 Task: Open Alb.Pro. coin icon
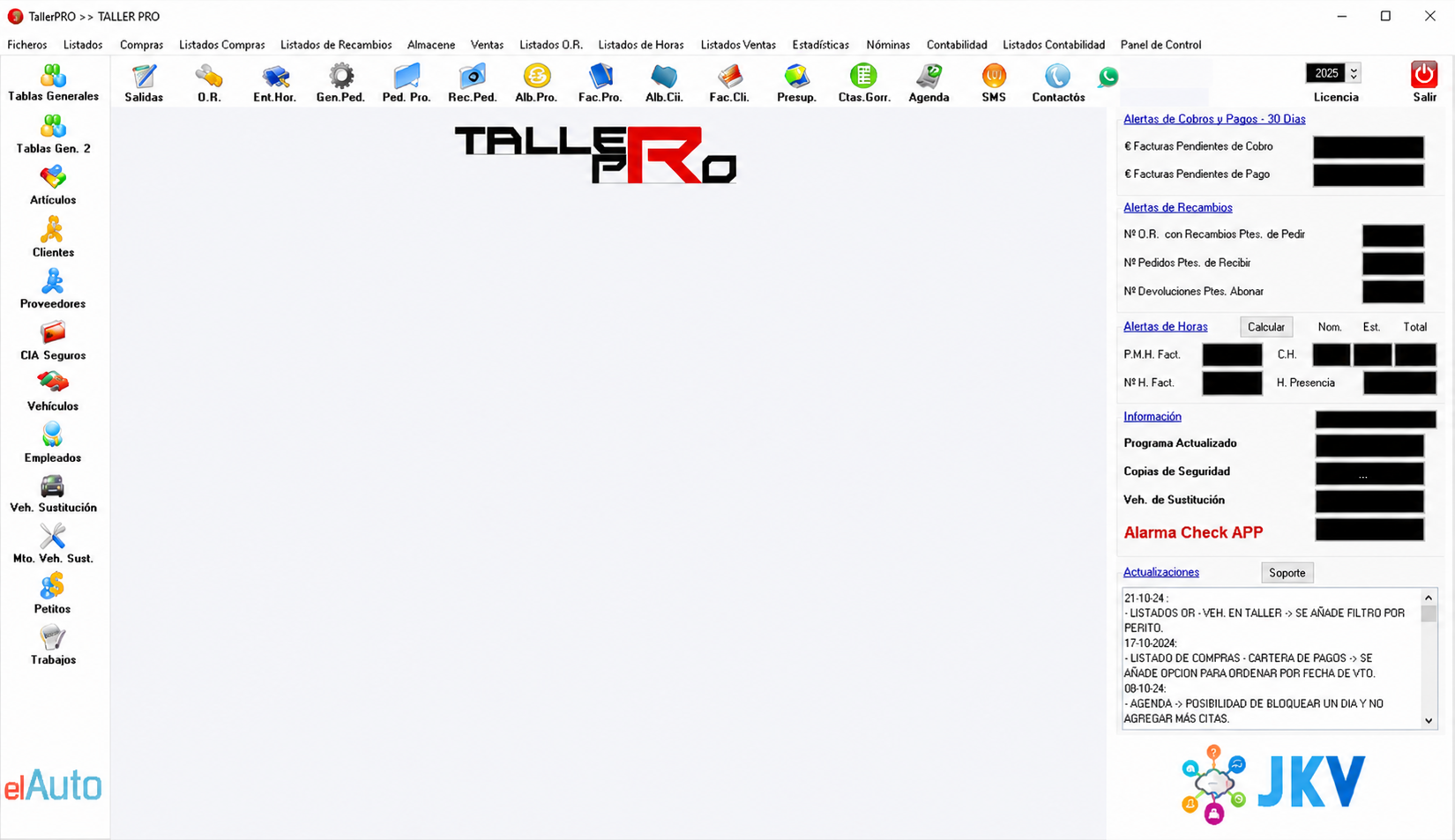(536, 84)
